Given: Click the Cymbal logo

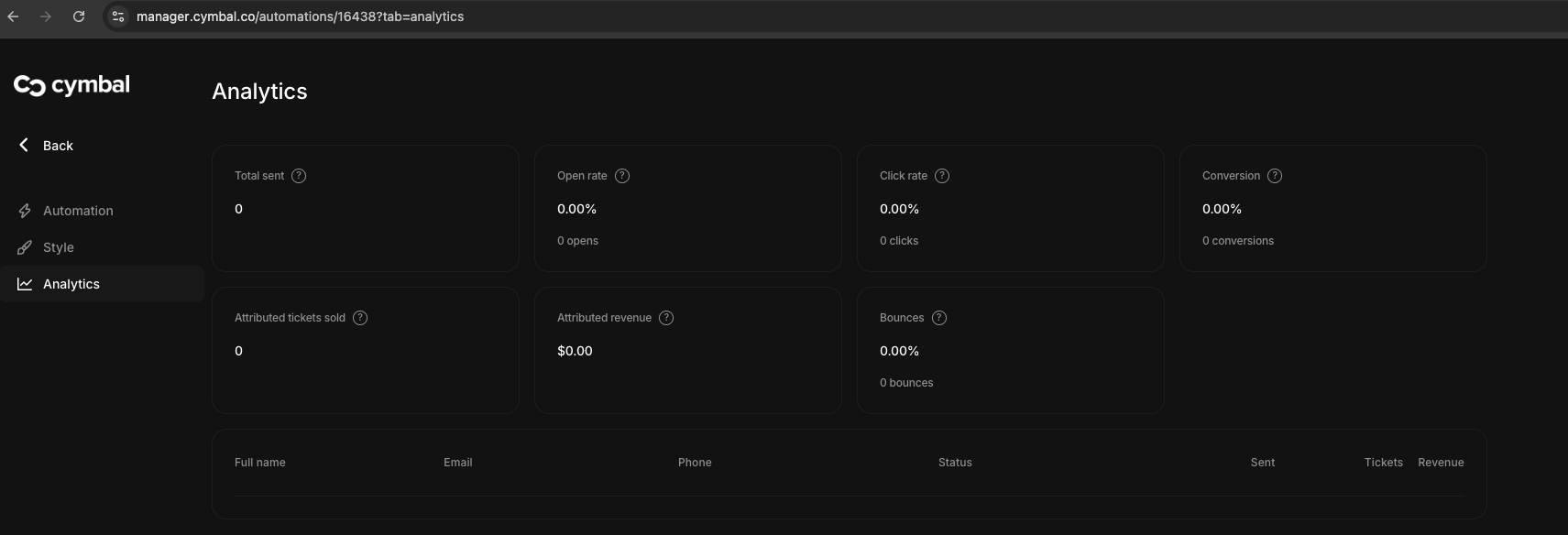Looking at the screenshot, I should [71, 85].
